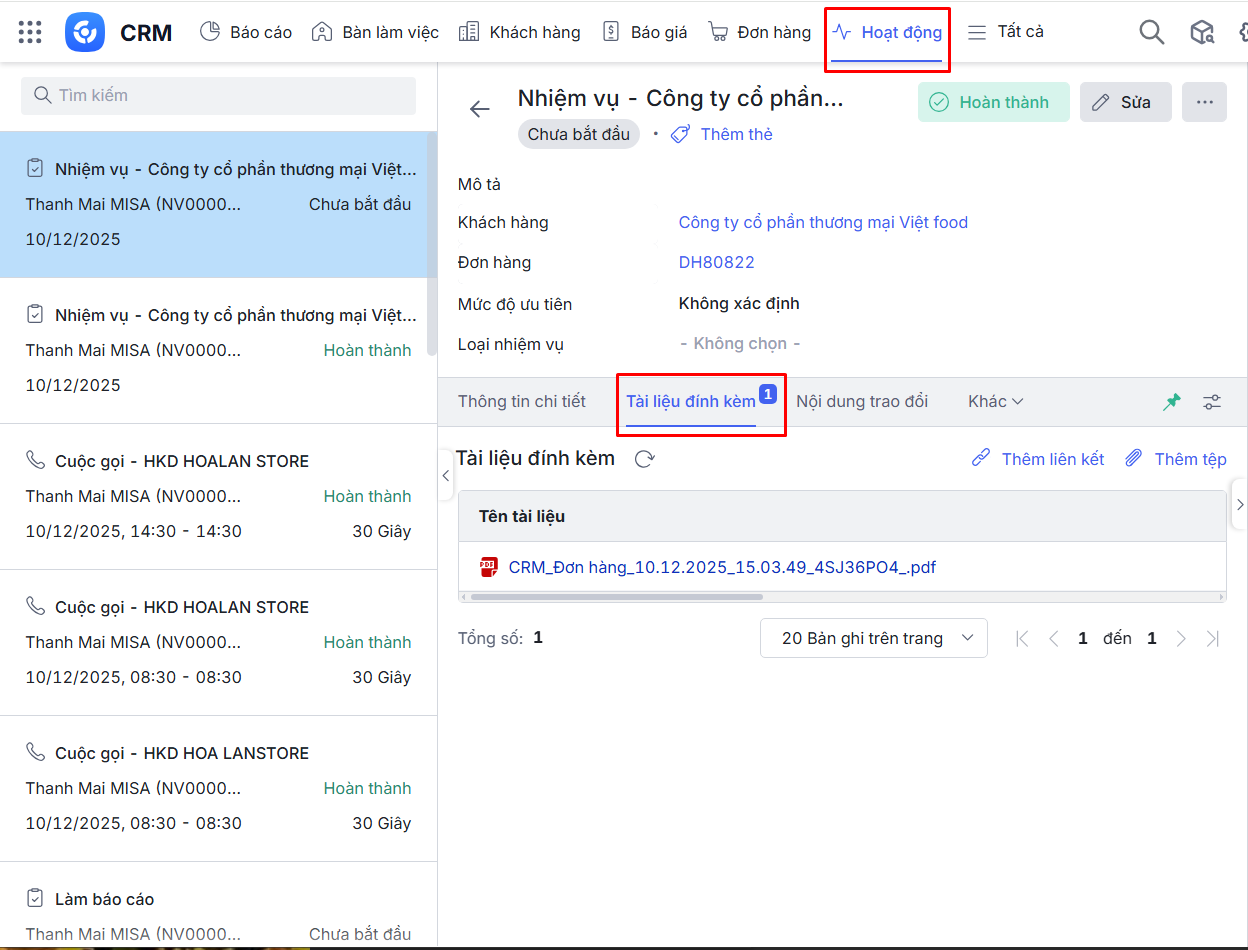Click the green pin icon
The image size is (1248, 950).
pyautogui.click(x=1171, y=402)
